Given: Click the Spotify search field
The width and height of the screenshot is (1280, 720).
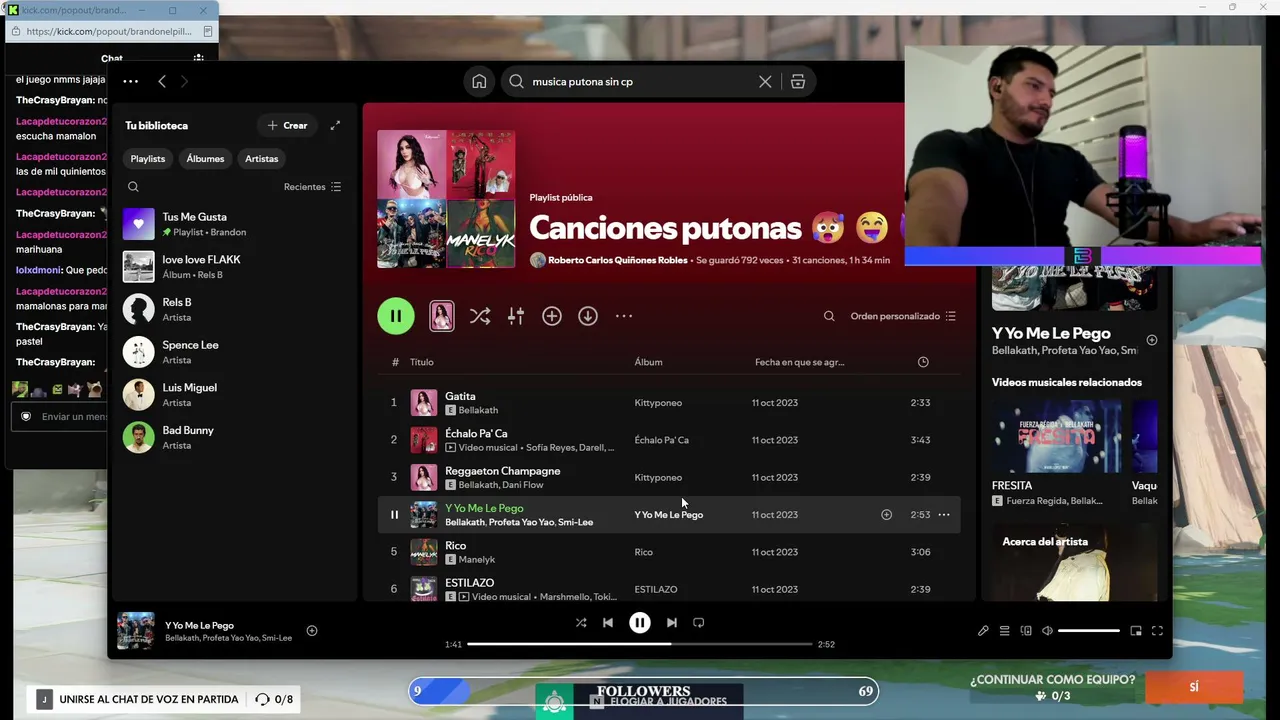Looking at the screenshot, I should [x=641, y=82].
